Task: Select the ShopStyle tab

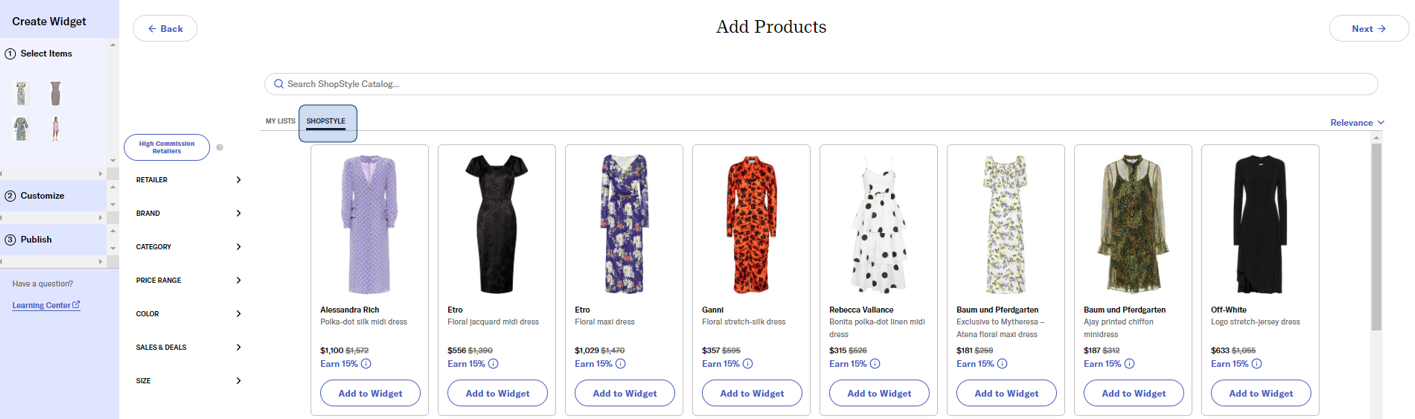Action: pyautogui.click(x=326, y=122)
